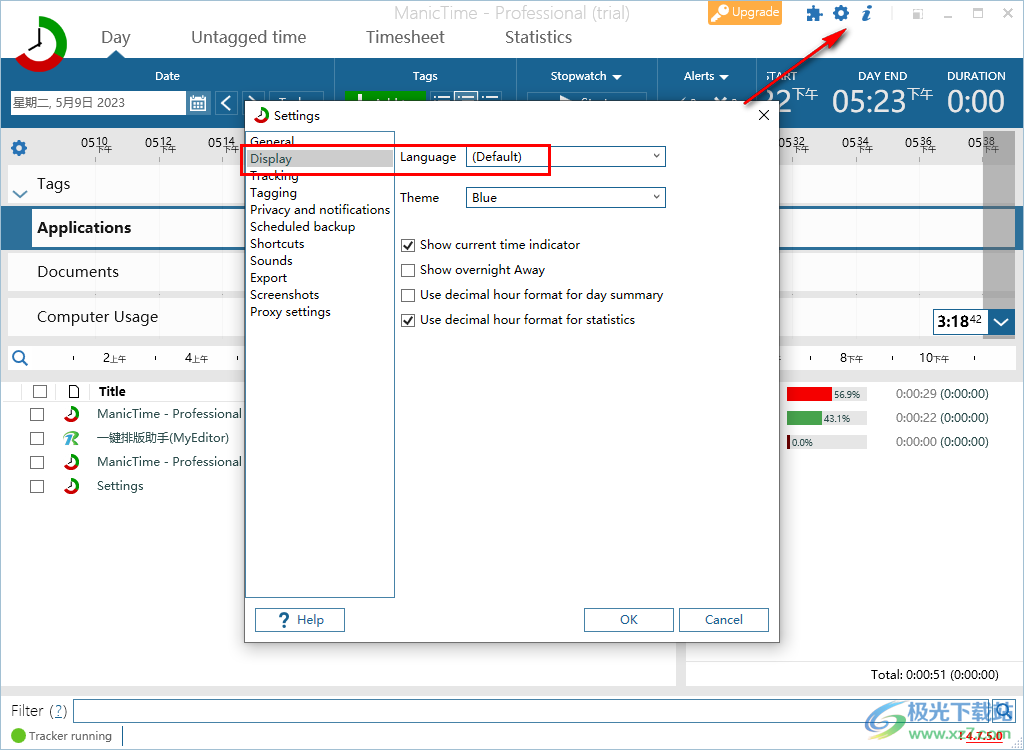Click the MyEditor app icon in list
Viewport: 1024px width, 750px height.
tap(71, 438)
